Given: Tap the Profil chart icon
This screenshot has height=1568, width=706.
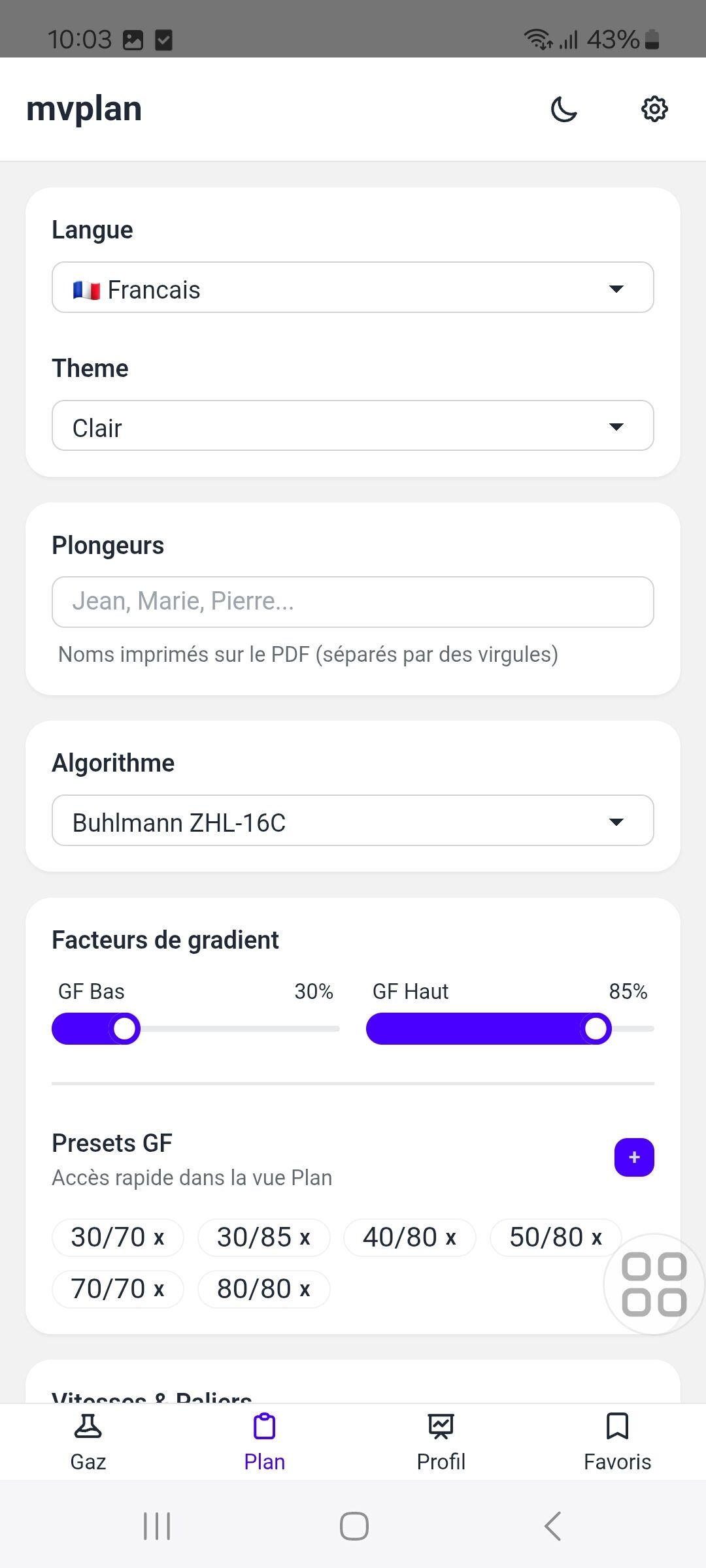Looking at the screenshot, I should (441, 1426).
